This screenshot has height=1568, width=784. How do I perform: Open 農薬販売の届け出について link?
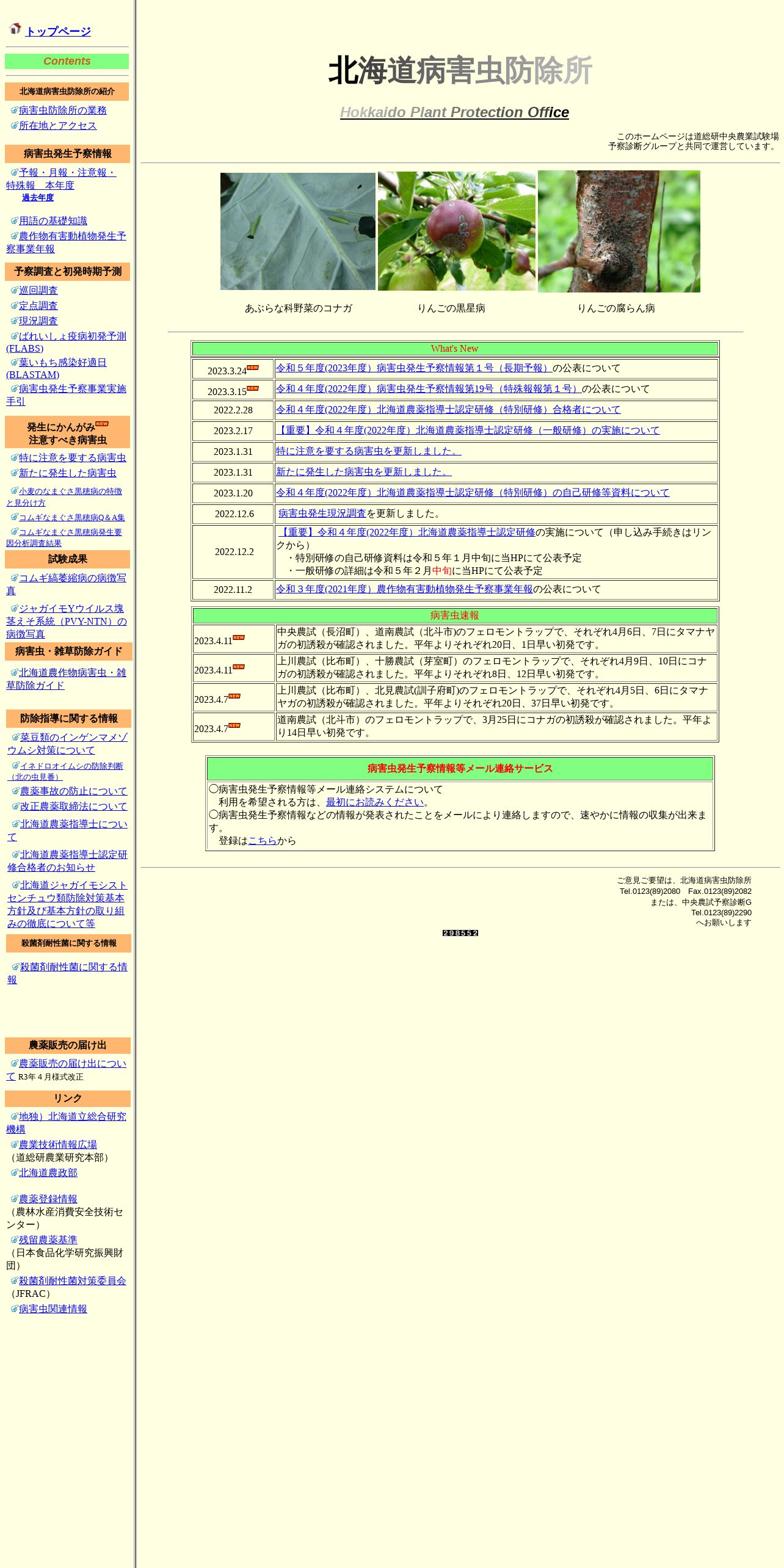pos(66,1070)
